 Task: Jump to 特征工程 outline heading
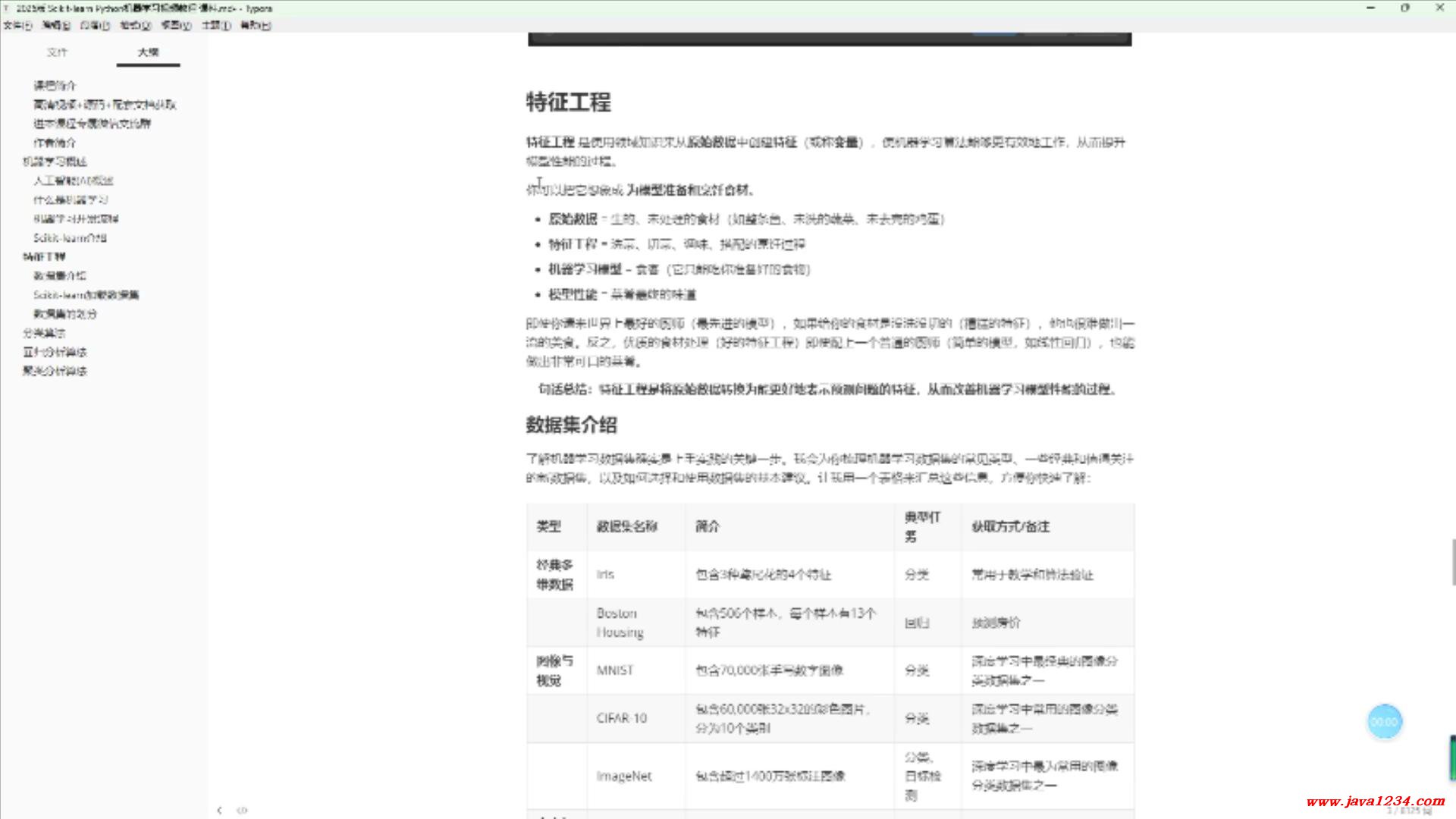click(x=44, y=256)
